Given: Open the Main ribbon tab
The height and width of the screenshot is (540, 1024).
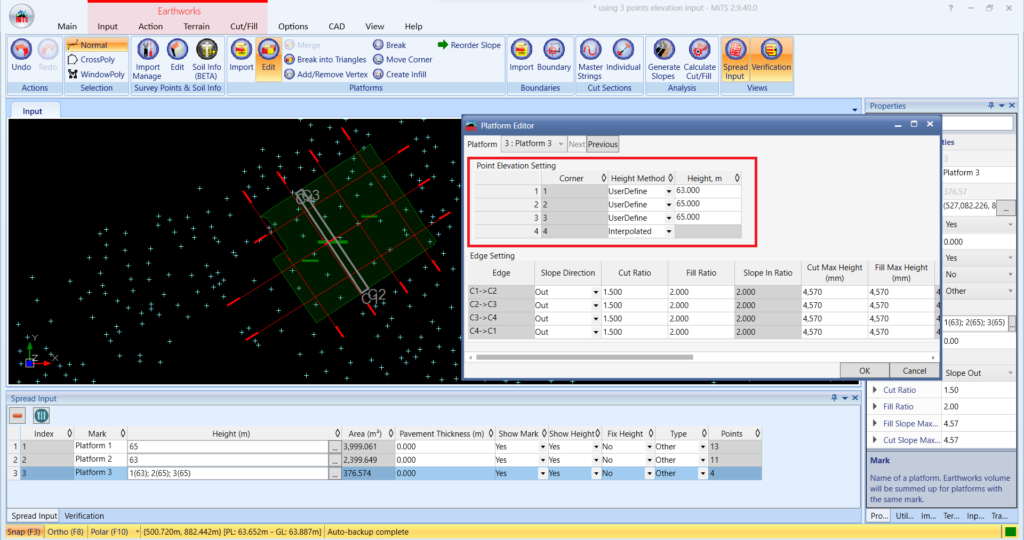Looking at the screenshot, I should (x=67, y=27).
